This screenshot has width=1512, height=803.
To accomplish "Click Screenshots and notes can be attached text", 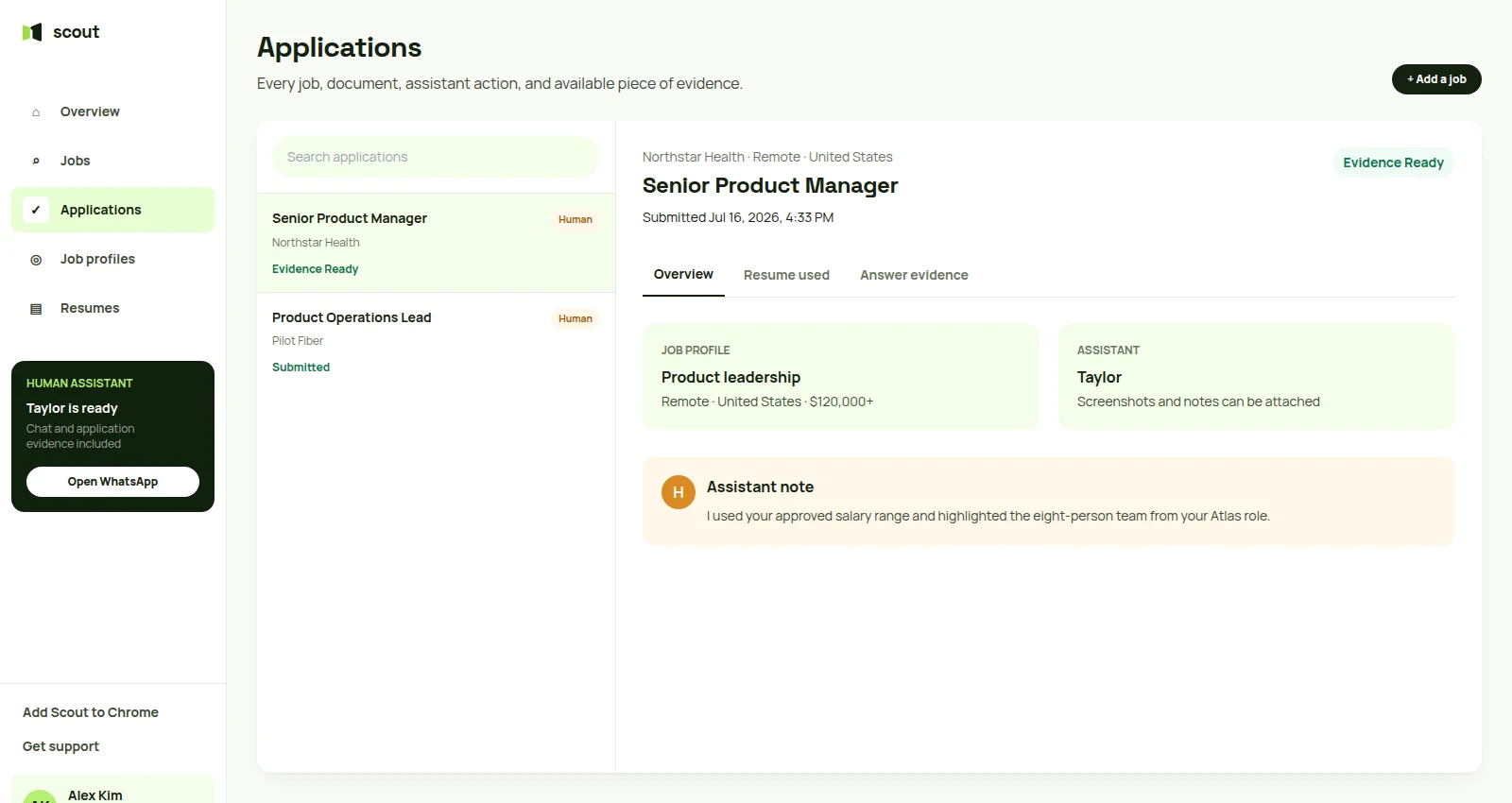I will click(1198, 401).
